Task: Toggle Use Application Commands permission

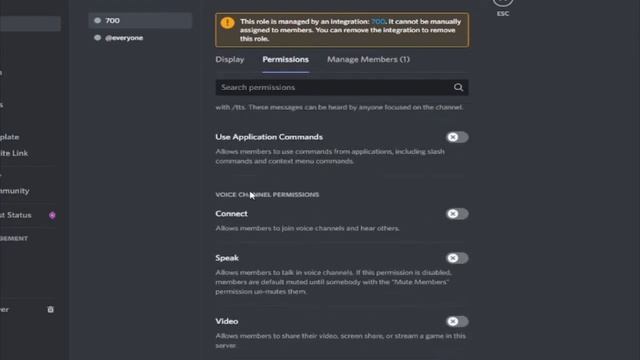Action: pos(457,137)
